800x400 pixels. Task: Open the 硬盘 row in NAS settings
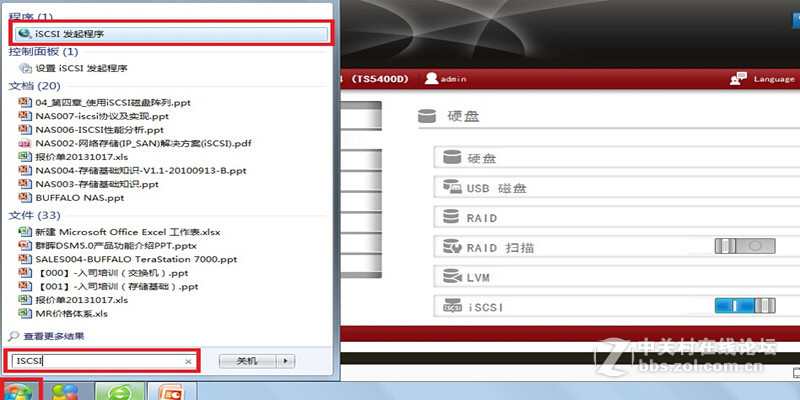(616, 158)
